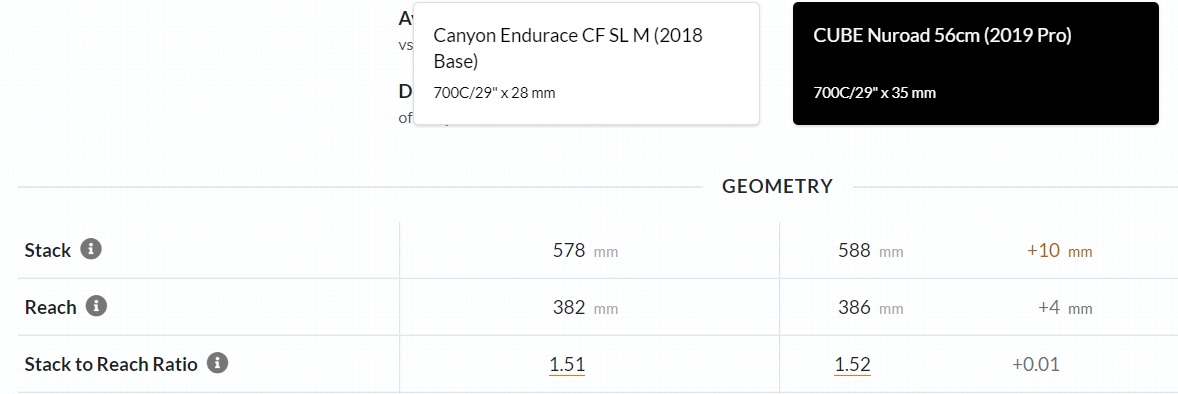Click the underlined 1.52 ratio value
This screenshot has height=394, width=1178.
pos(853,365)
